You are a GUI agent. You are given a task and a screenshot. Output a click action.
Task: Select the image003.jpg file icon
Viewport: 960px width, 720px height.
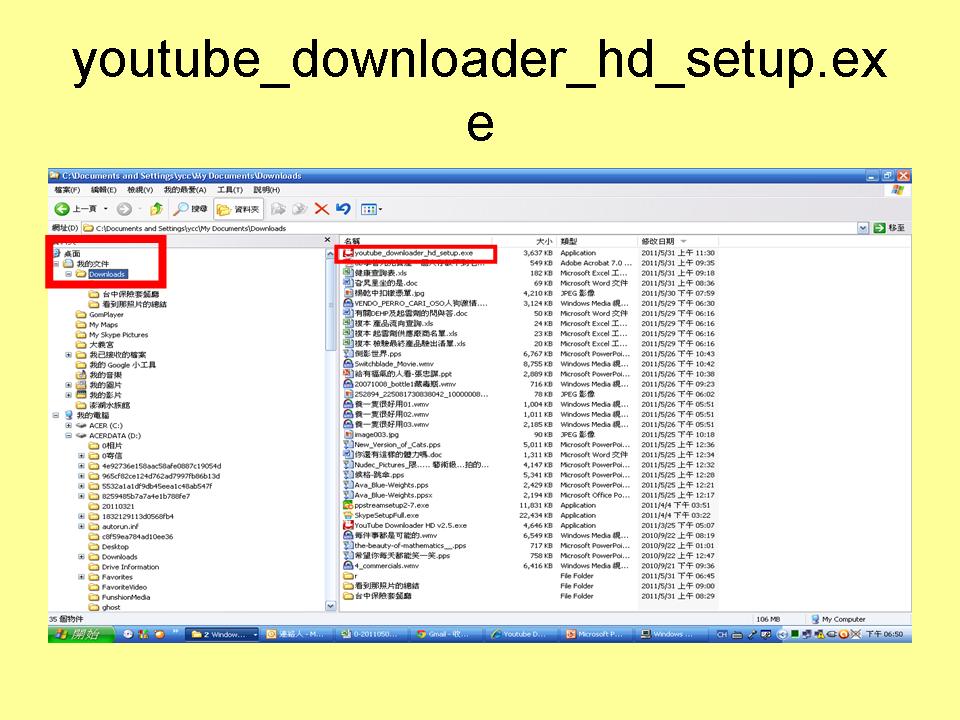[348, 435]
